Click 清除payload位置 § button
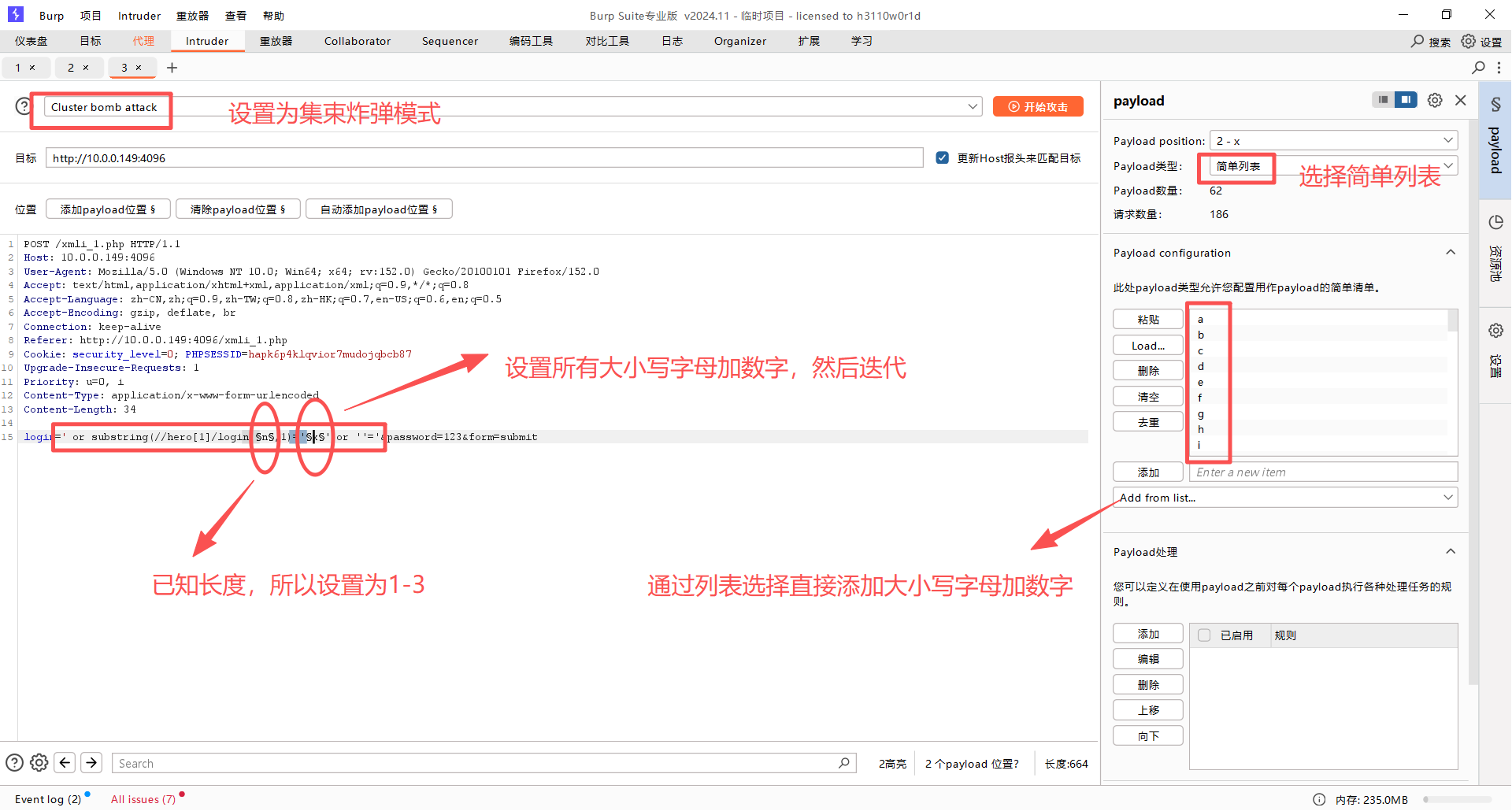The image size is (1512, 811). pos(238,209)
